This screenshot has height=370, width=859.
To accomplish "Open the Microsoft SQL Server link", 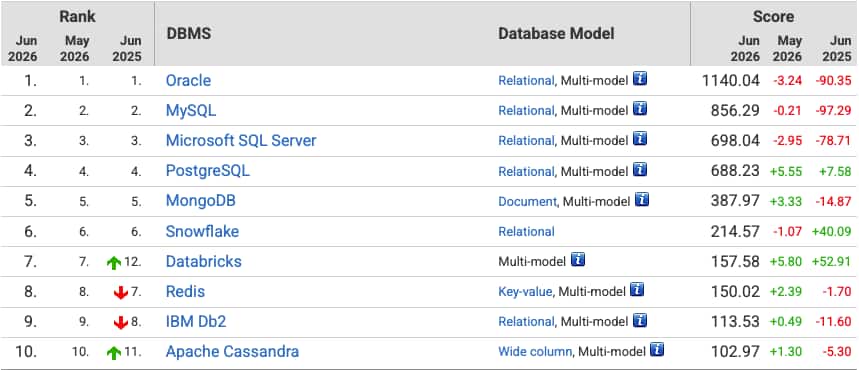I will coord(241,140).
